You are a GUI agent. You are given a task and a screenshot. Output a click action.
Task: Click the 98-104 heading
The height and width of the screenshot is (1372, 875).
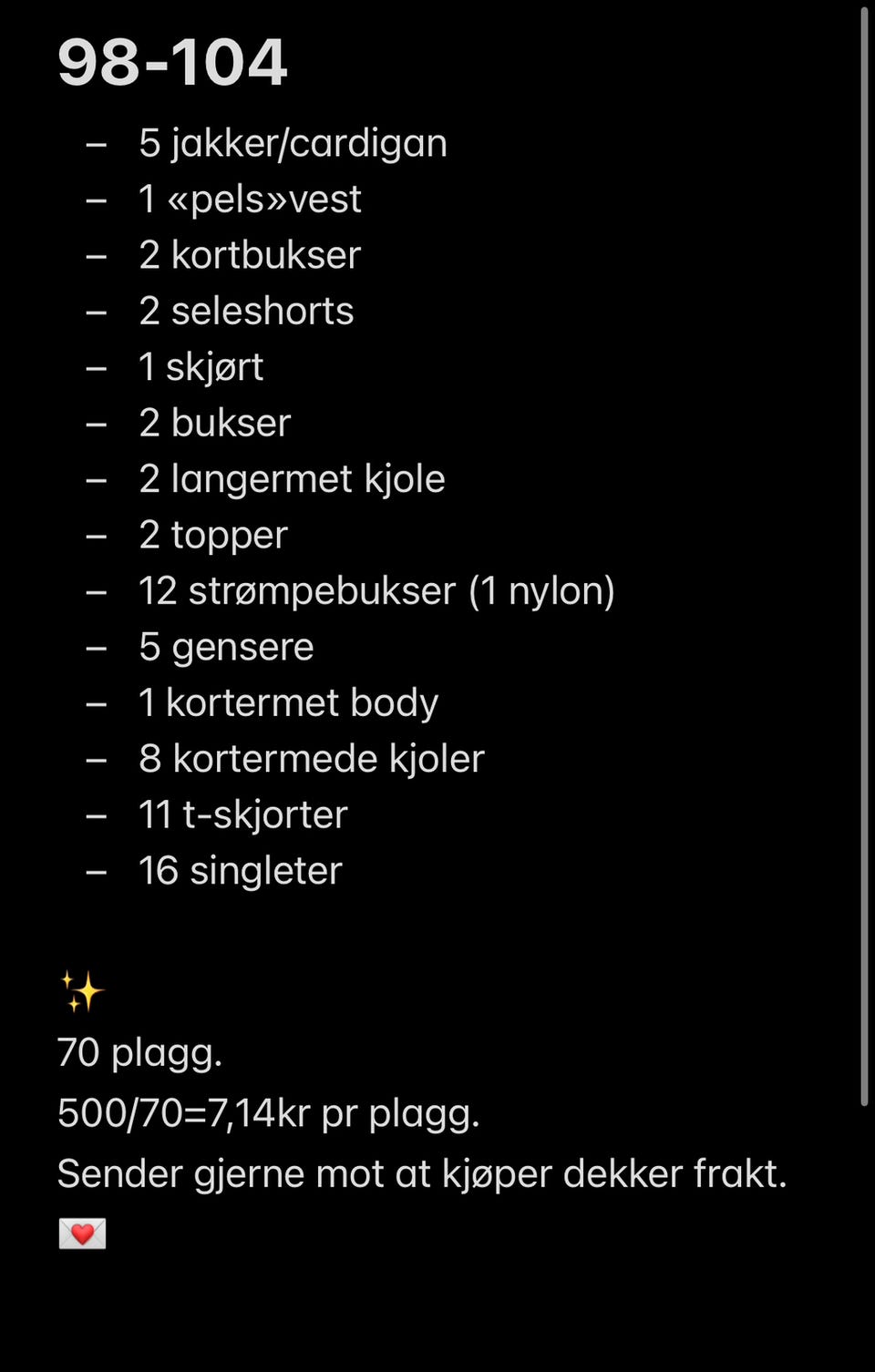(x=172, y=63)
